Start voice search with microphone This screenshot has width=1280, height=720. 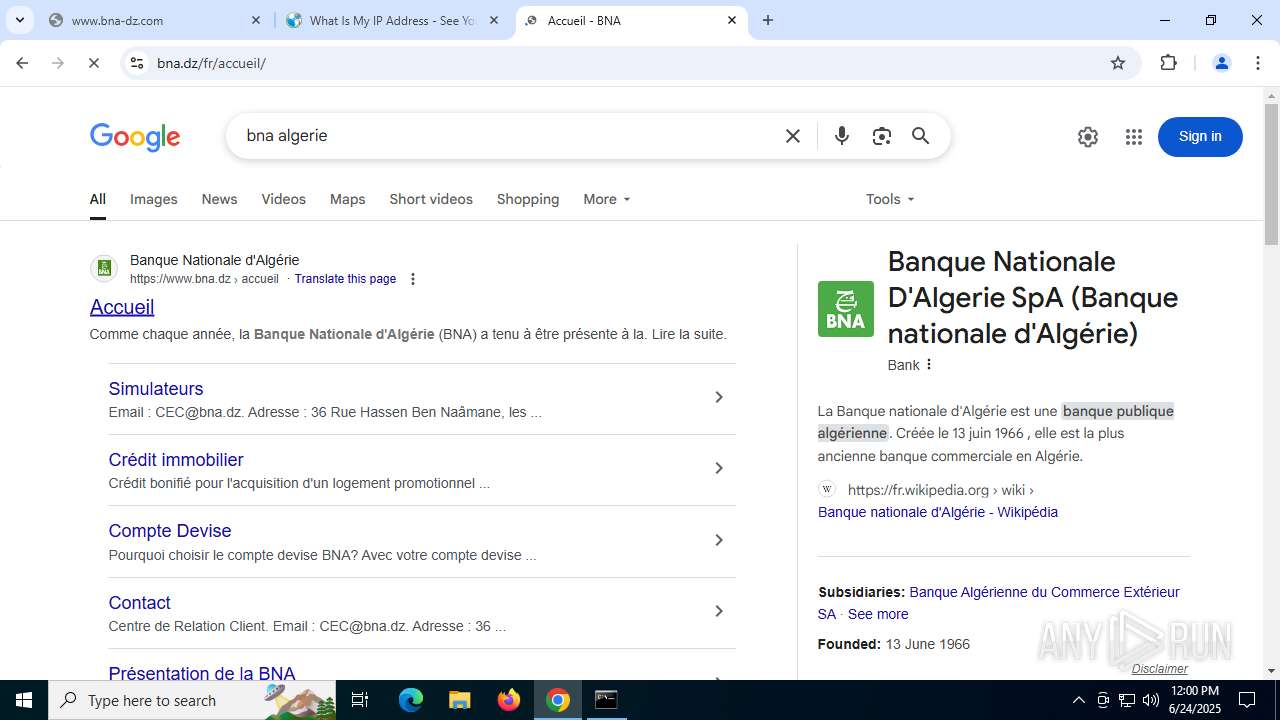[x=842, y=136]
